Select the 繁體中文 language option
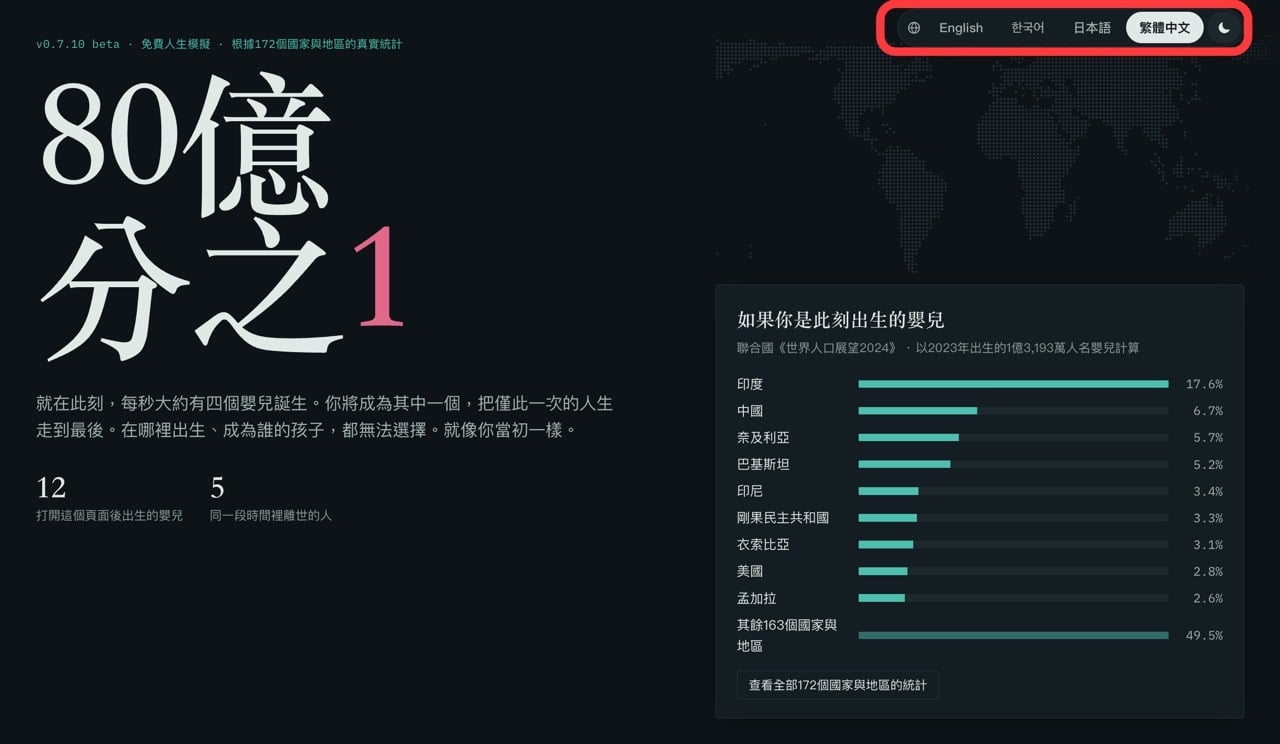The width and height of the screenshot is (1280, 744). tap(1165, 28)
